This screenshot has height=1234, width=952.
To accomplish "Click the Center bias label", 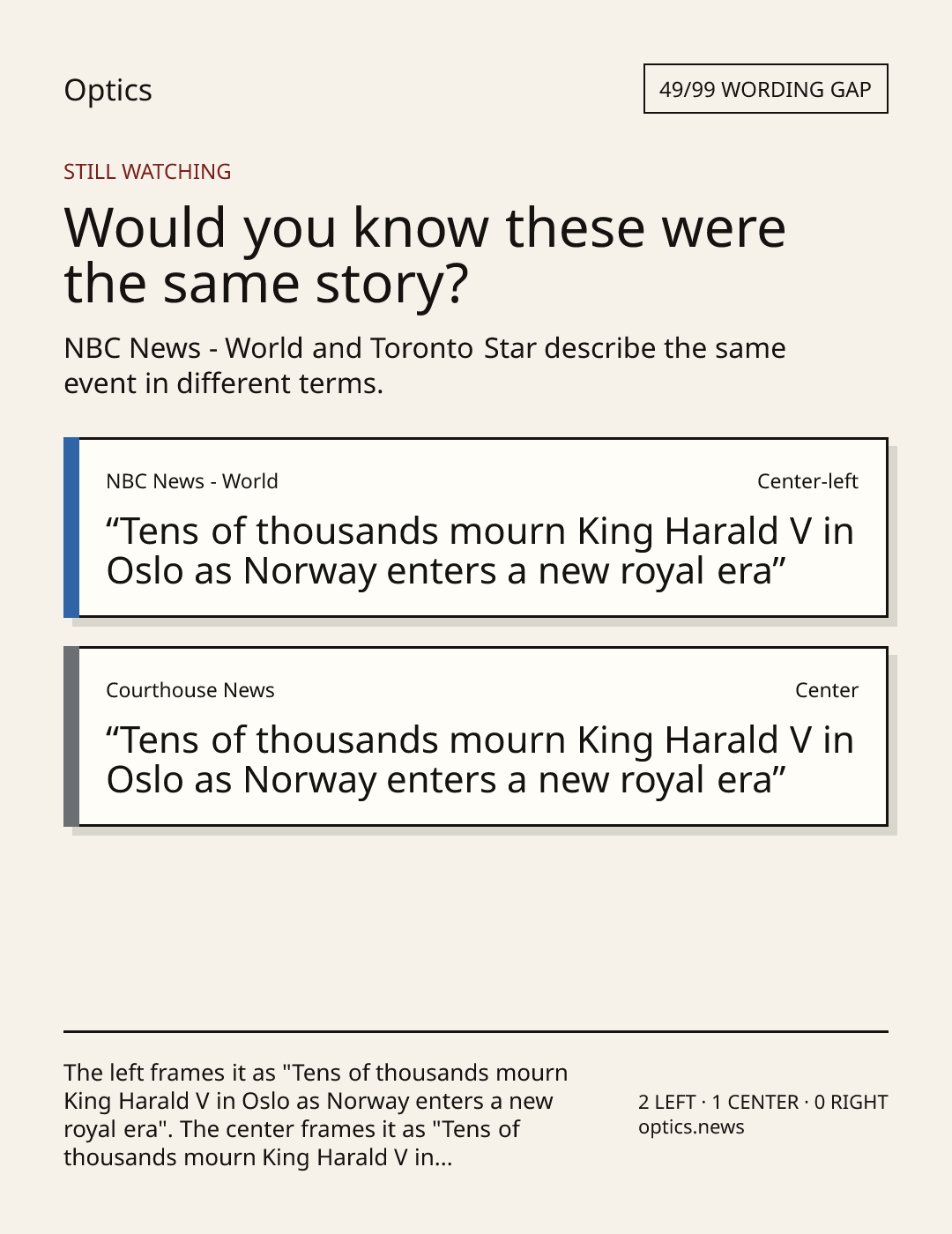I will (827, 690).
